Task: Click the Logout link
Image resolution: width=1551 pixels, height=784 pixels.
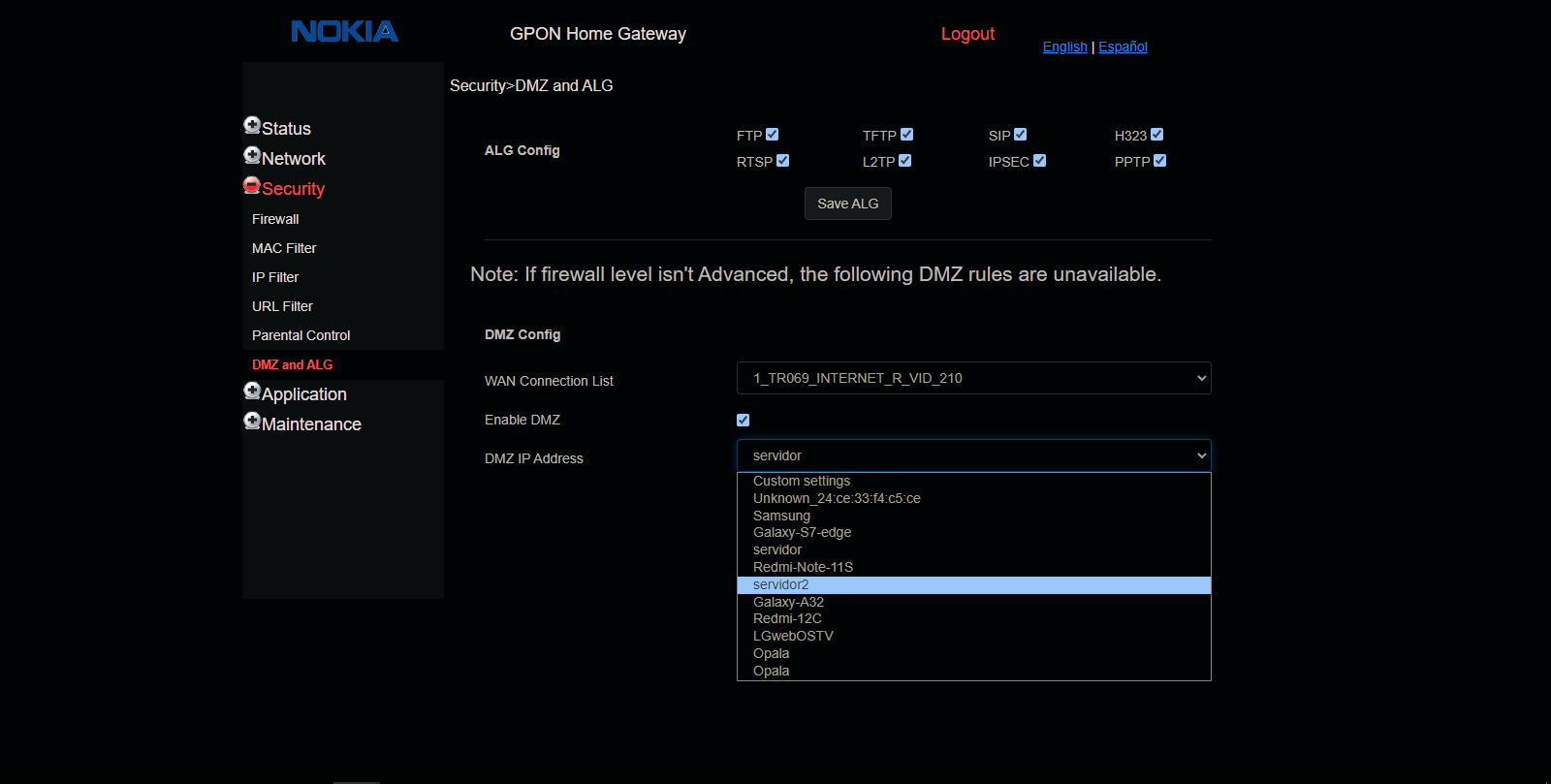Action: point(967,34)
